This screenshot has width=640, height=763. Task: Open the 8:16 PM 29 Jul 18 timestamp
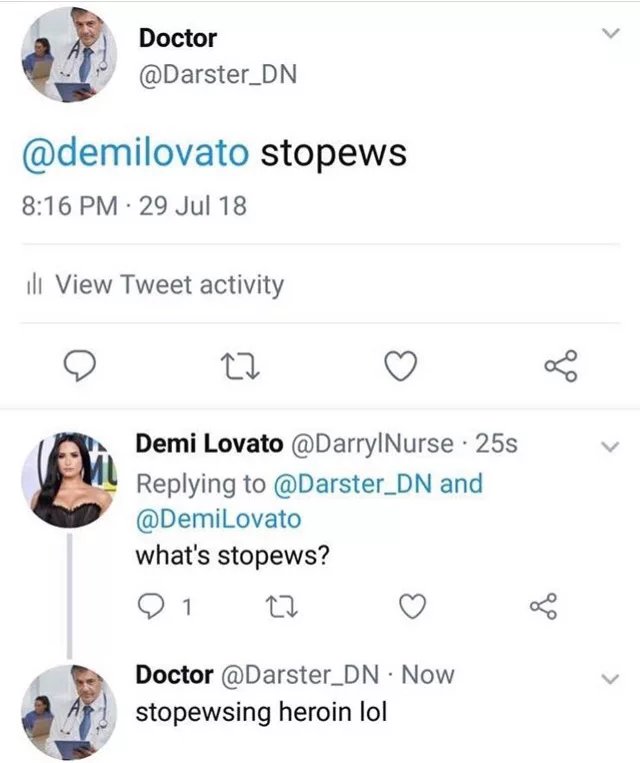[134, 205]
